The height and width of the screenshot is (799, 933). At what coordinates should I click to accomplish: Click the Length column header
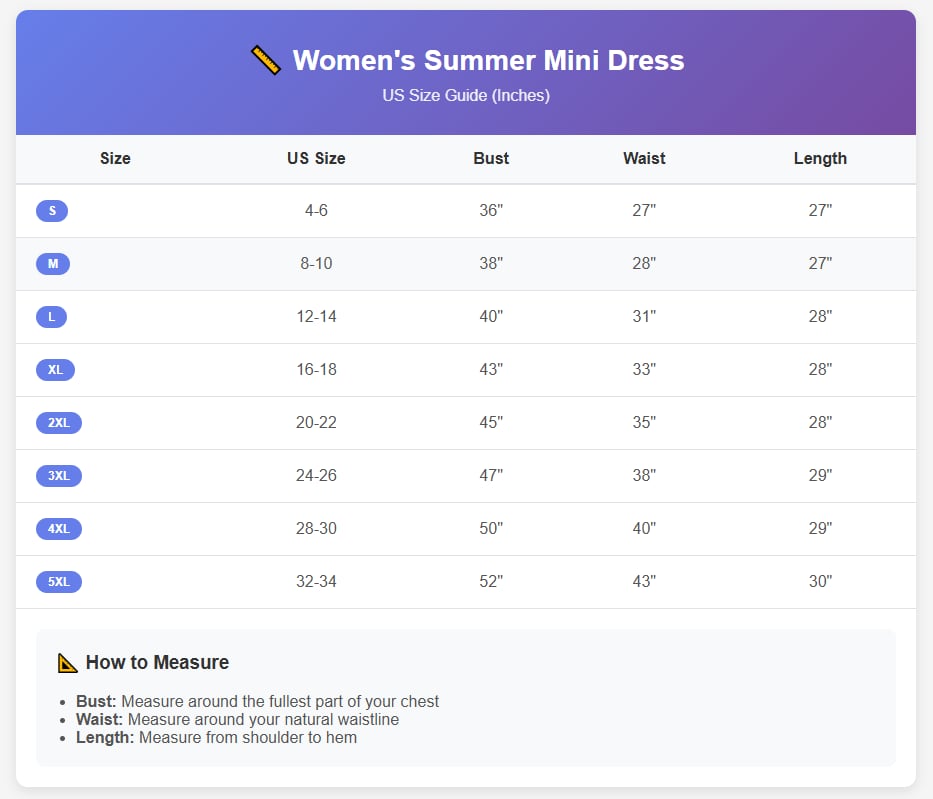(820, 158)
